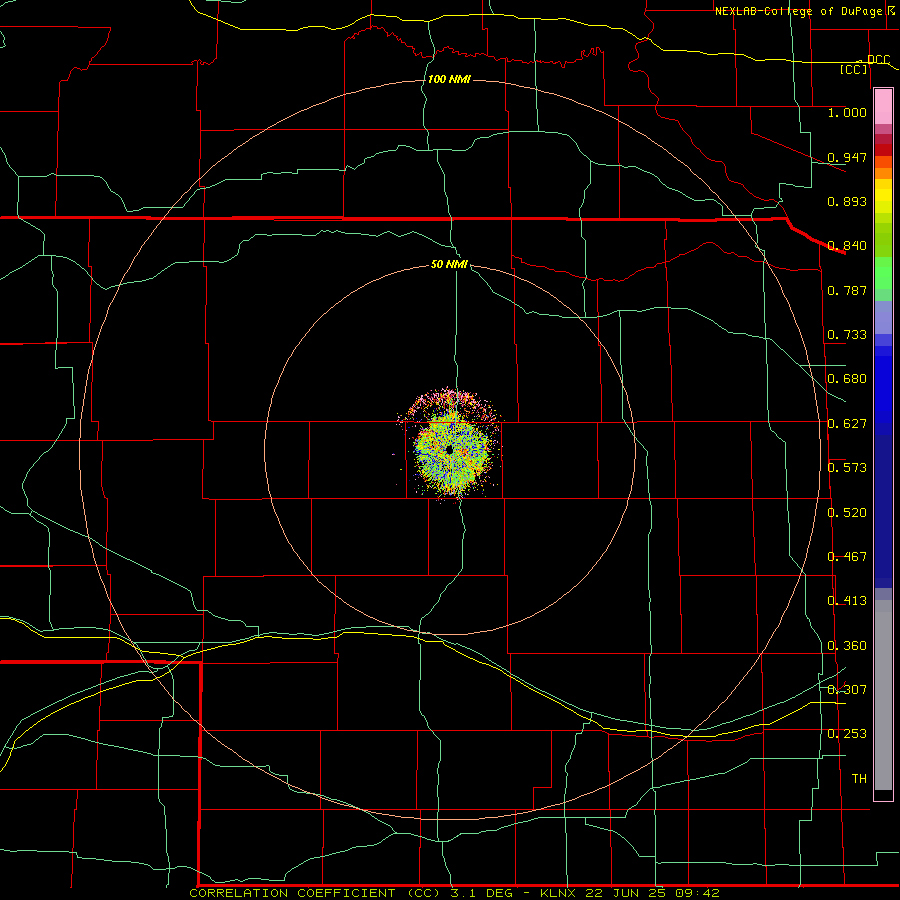Select the 0.893 color scale value
This screenshot has height=900, width=900.
point(847,201)
